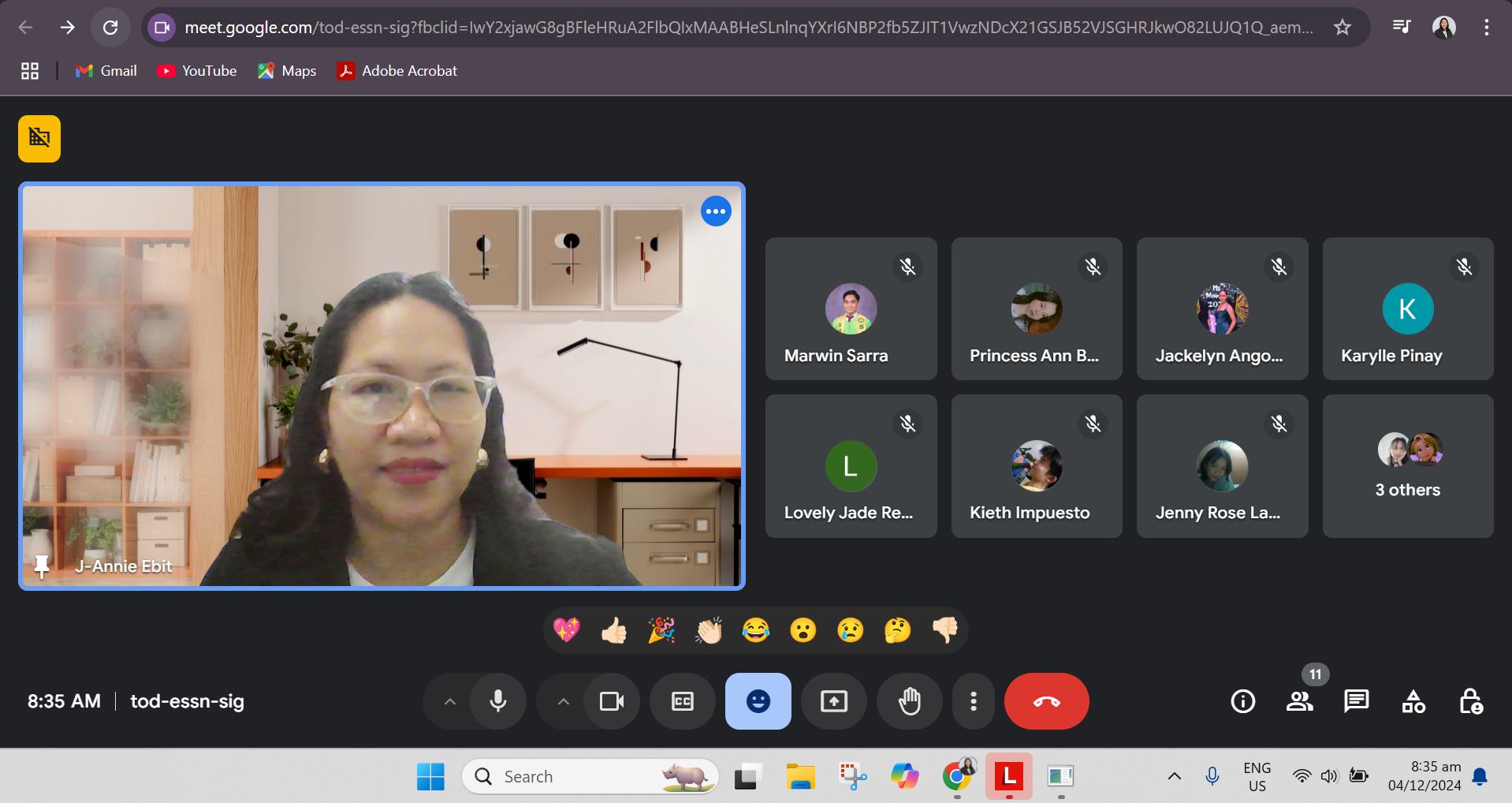The image size is (1512, 803).
Task: Open meeting details info icon
Action: (x=1242, y=701)
